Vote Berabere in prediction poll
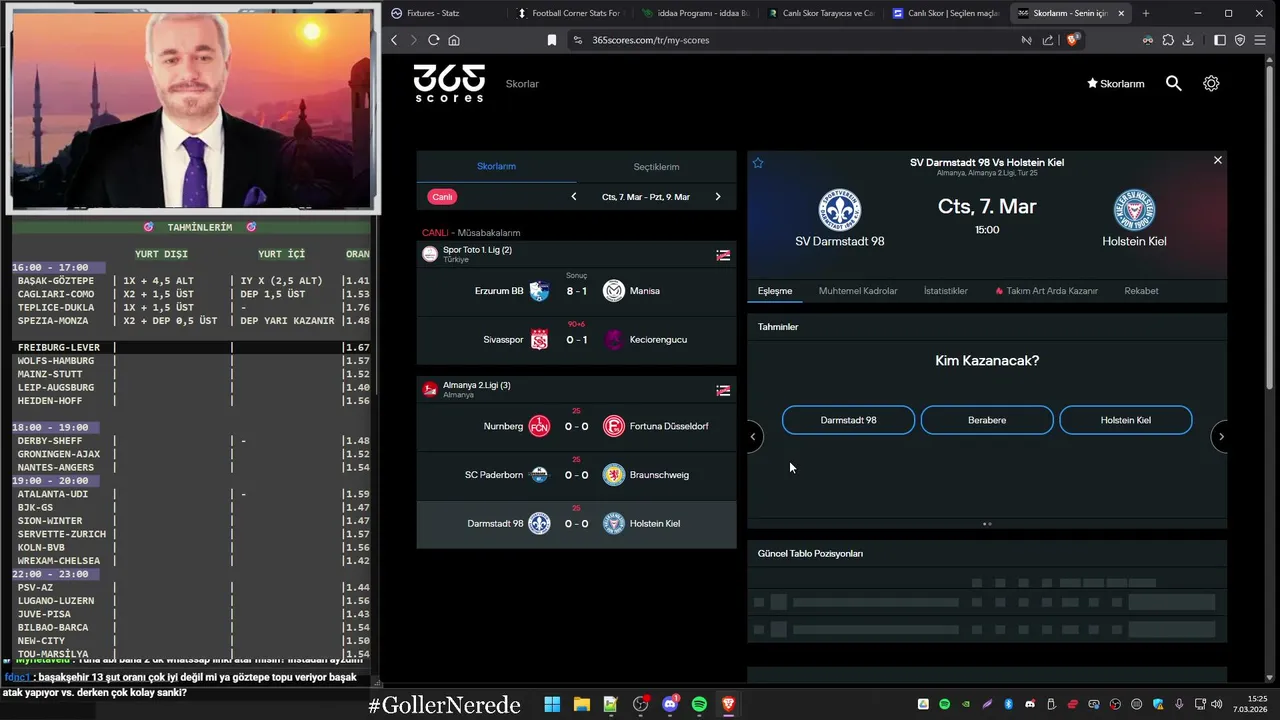The width and height of the screenshot is (1280, 720). pyautogui.click(x=987, y=420)
